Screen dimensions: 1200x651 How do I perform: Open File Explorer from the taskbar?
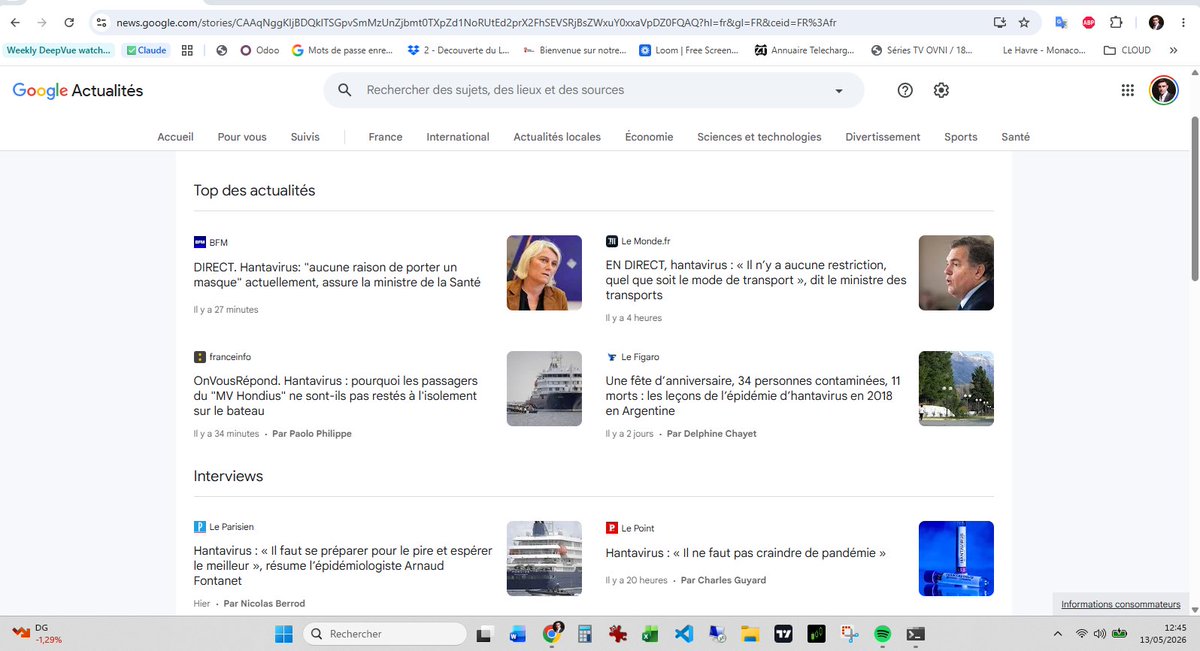pos(750,633)
